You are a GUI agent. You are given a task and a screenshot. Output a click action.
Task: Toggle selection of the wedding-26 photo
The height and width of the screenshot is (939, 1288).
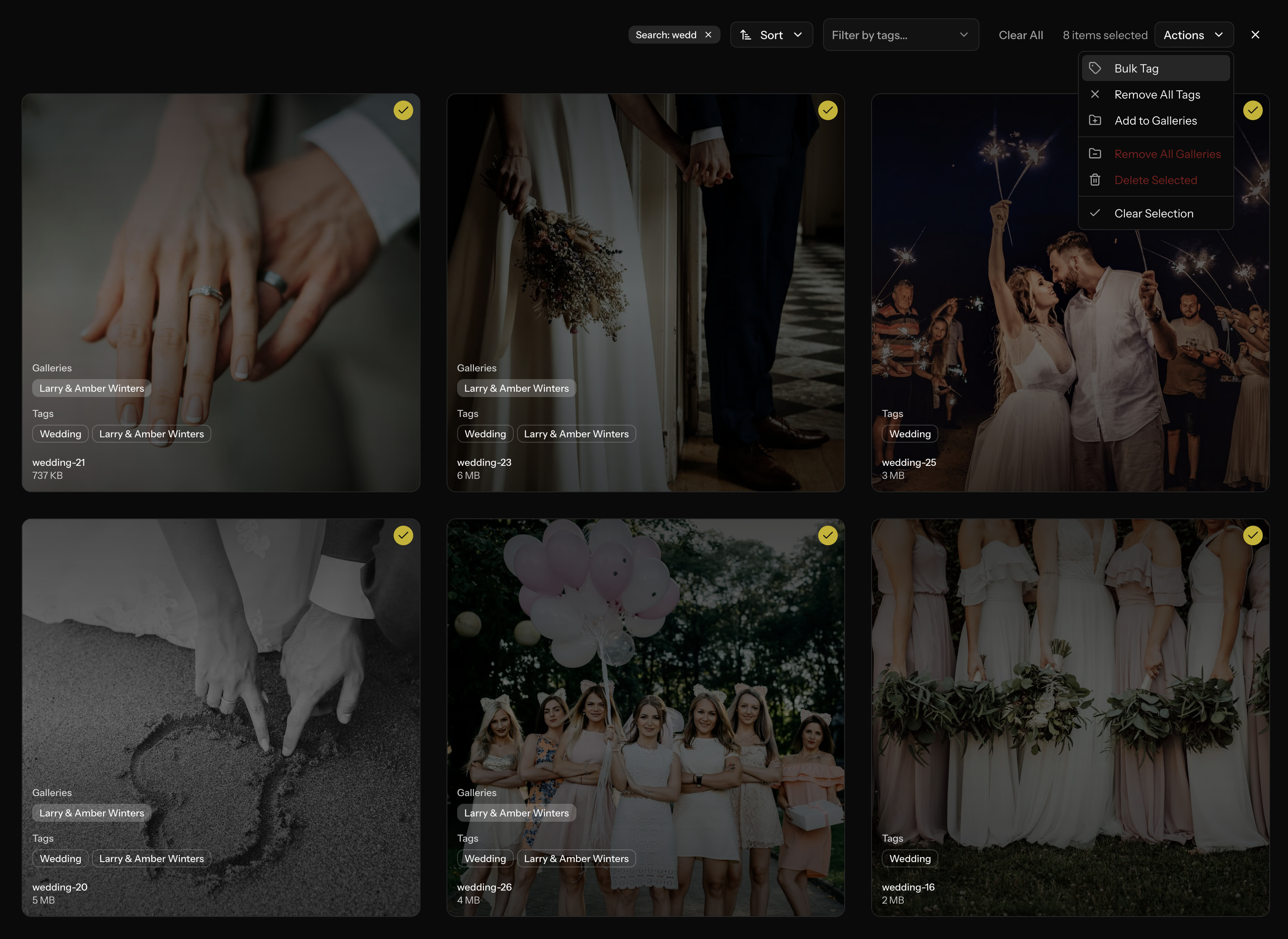tap(828, 535)
